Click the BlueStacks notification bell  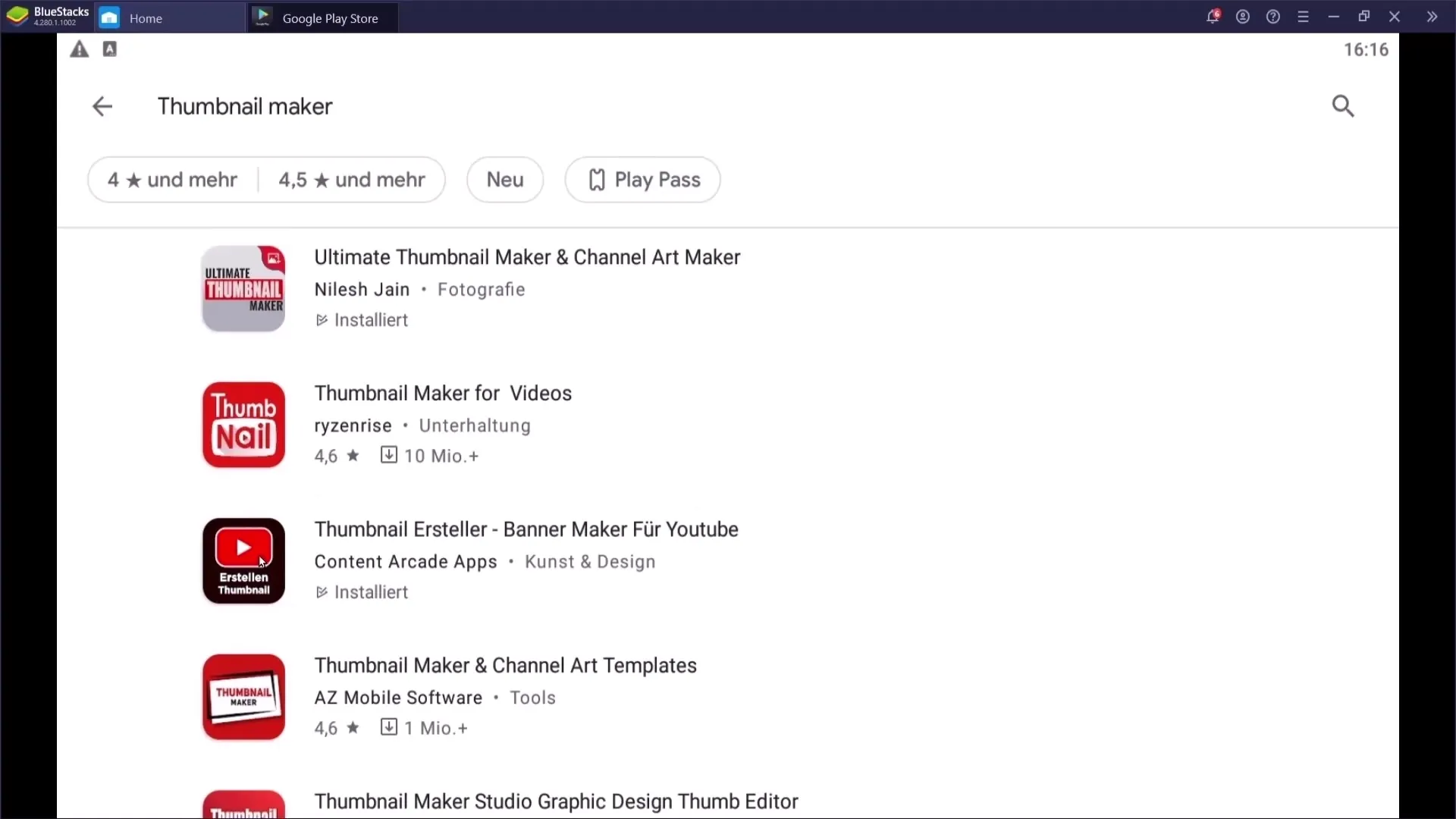pyautogui.click(x=1213, y=17)
